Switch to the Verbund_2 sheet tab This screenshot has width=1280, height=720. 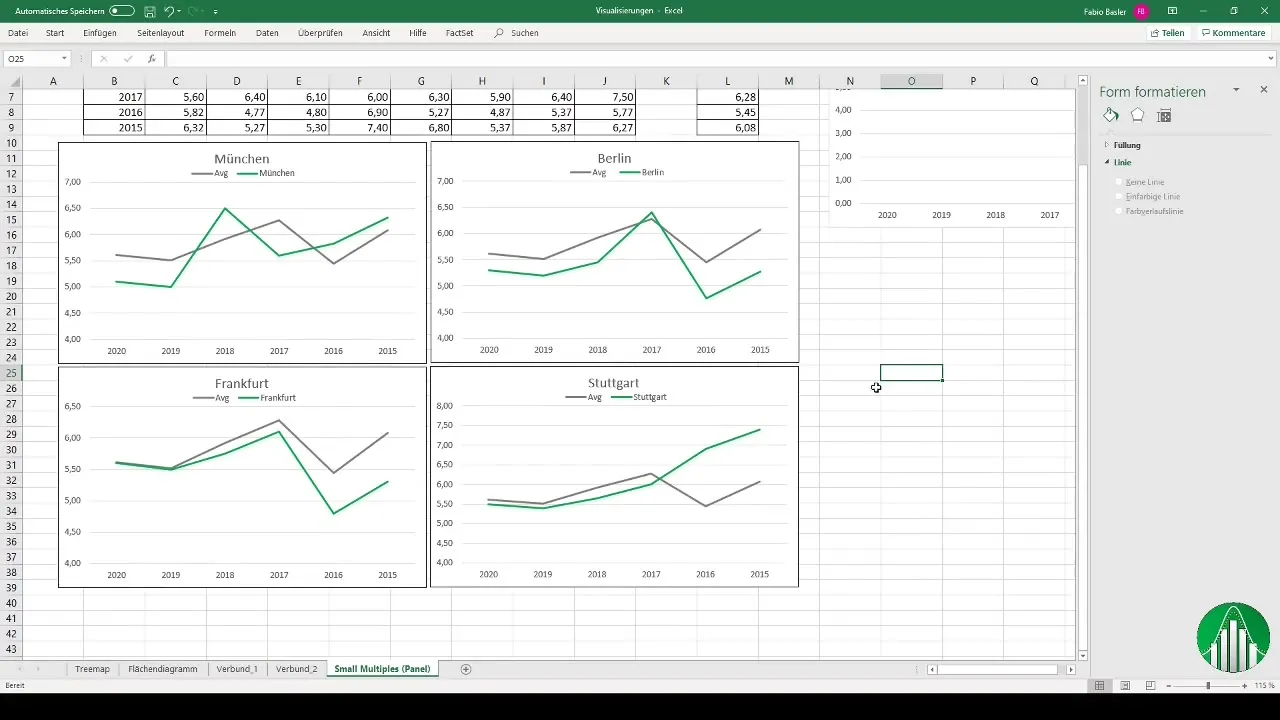pos(297,669)
